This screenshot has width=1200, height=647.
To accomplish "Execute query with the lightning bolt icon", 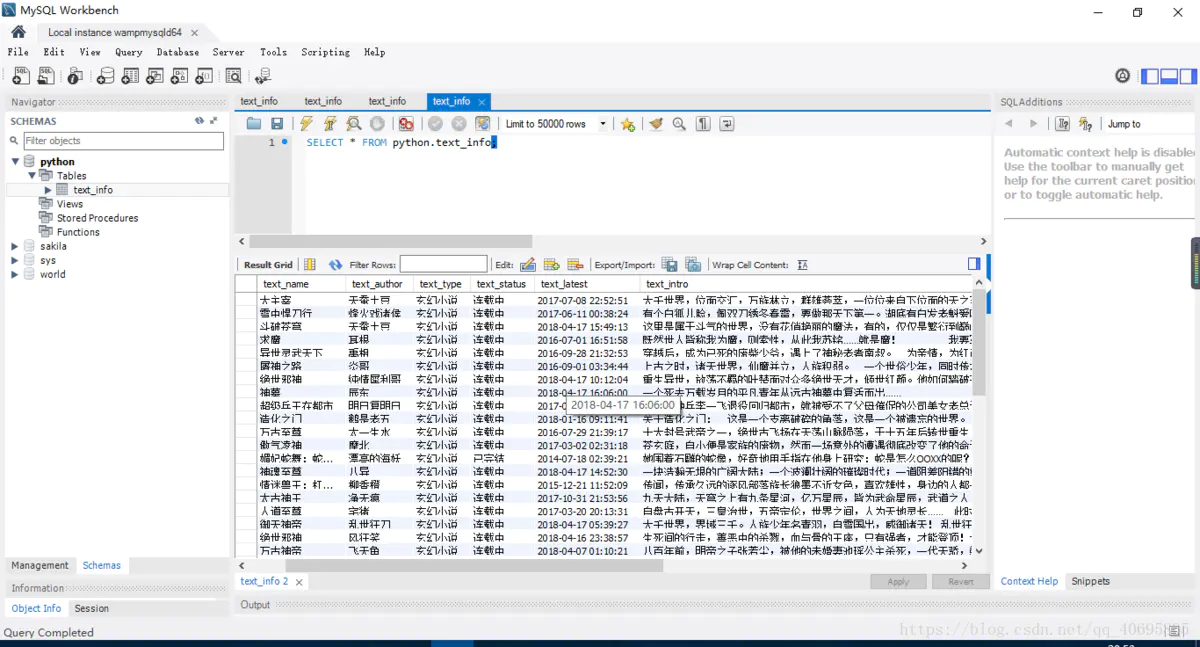I will click(306, 124).
